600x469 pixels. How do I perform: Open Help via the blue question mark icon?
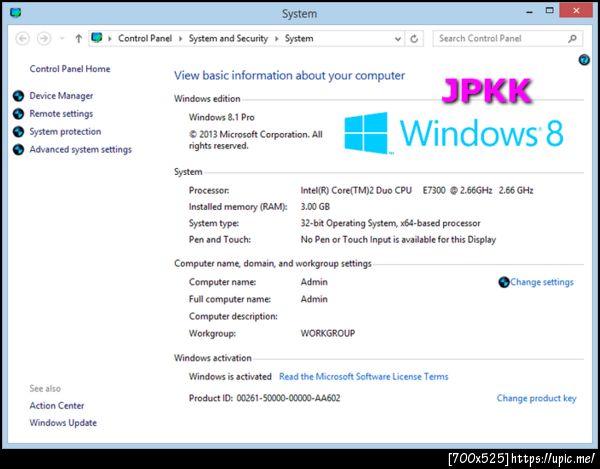pos(584,60)
